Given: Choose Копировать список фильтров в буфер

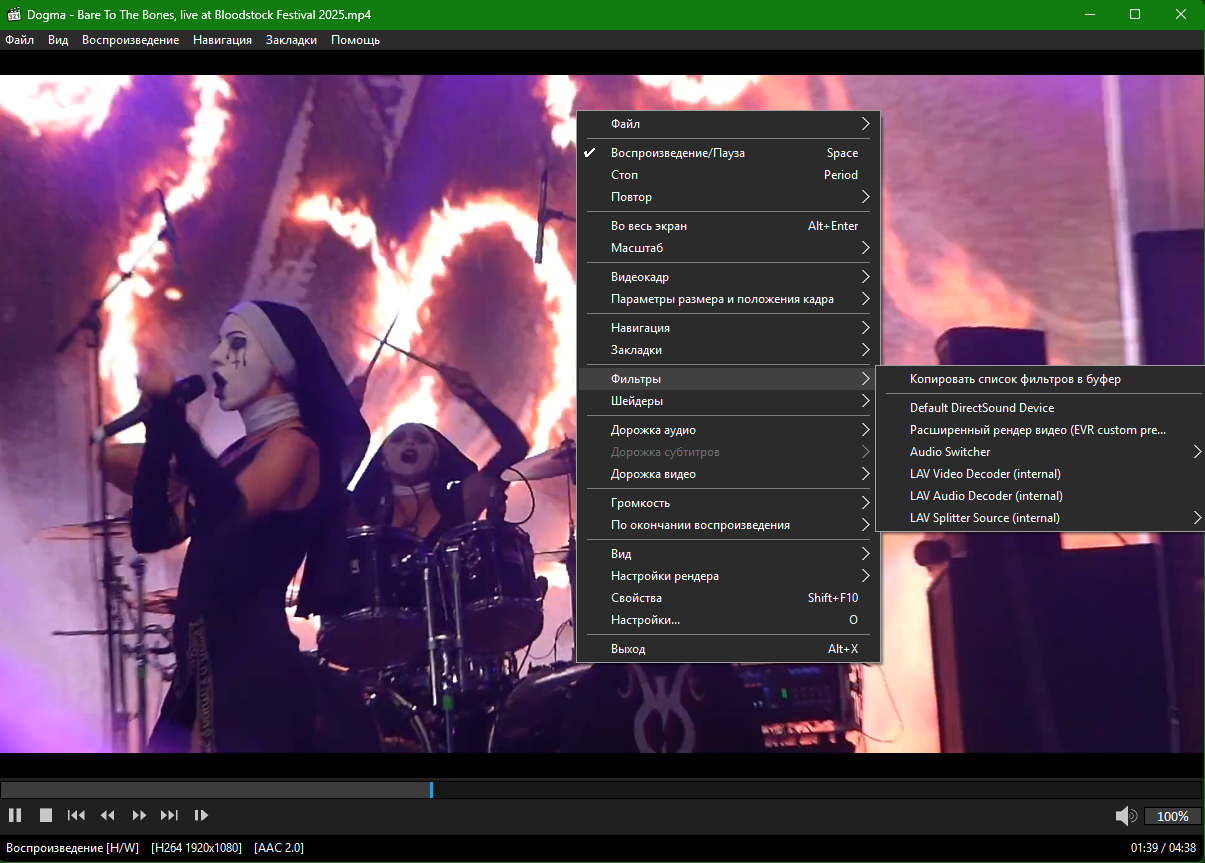Looking at the screenshot, I should (1015, 379).
